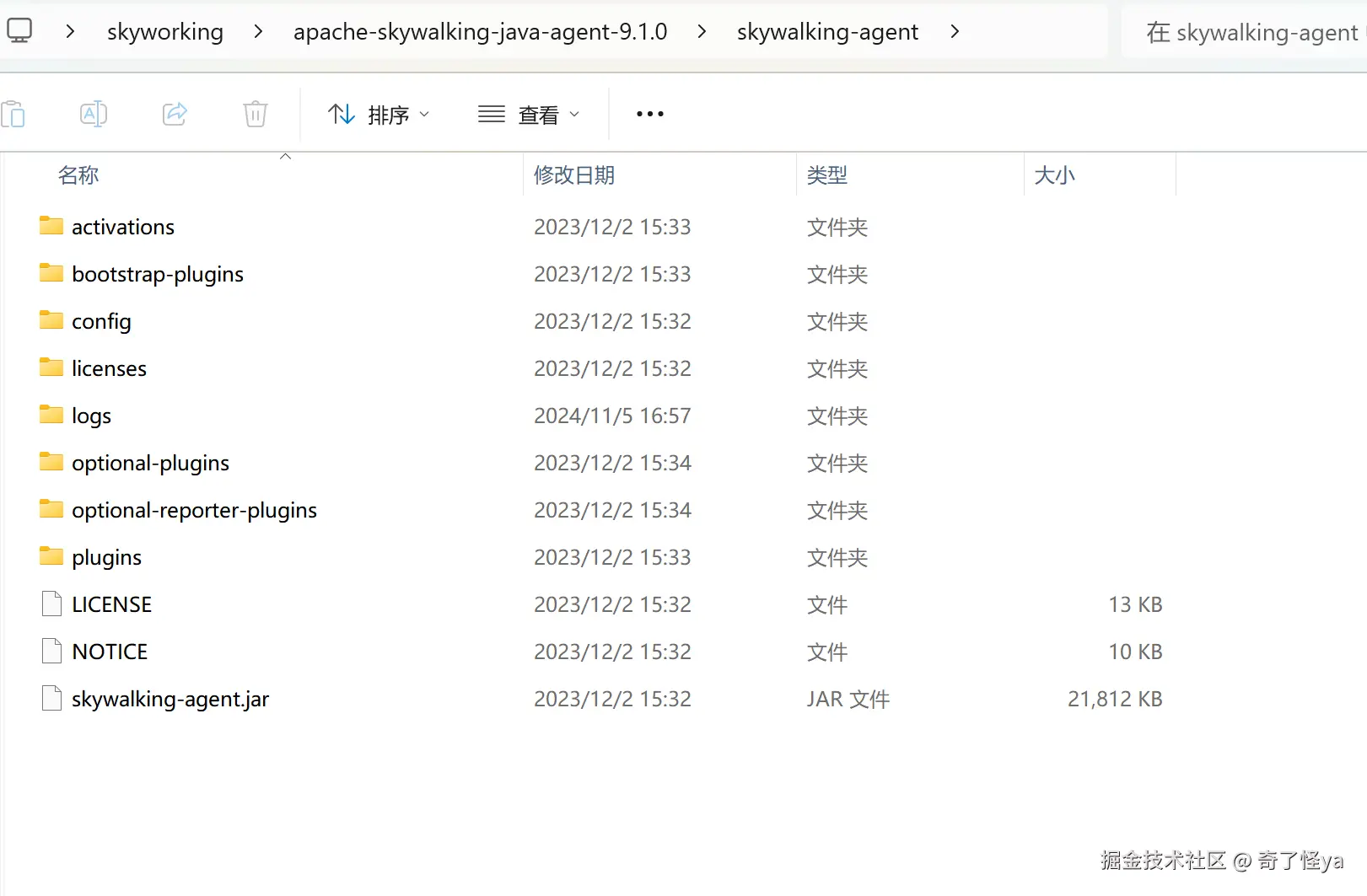Select the plugins folder name
Viewport: 1367px width, 896px height.
pos(106,557)
